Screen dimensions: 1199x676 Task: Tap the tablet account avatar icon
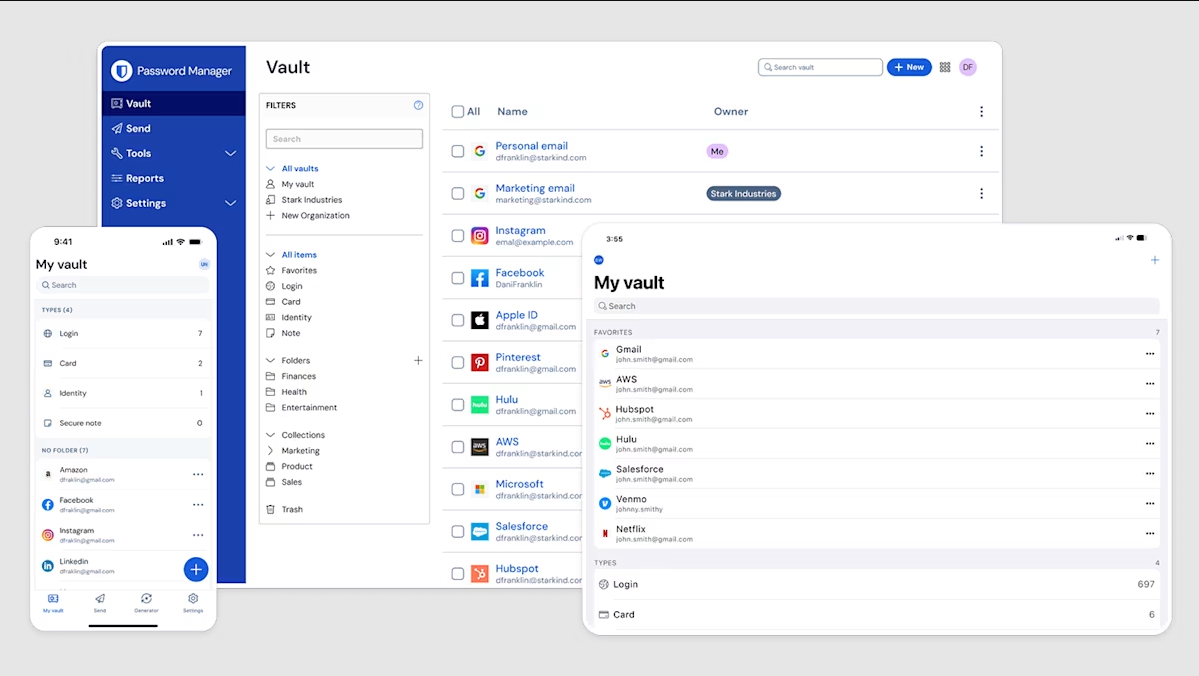point(599,260)
